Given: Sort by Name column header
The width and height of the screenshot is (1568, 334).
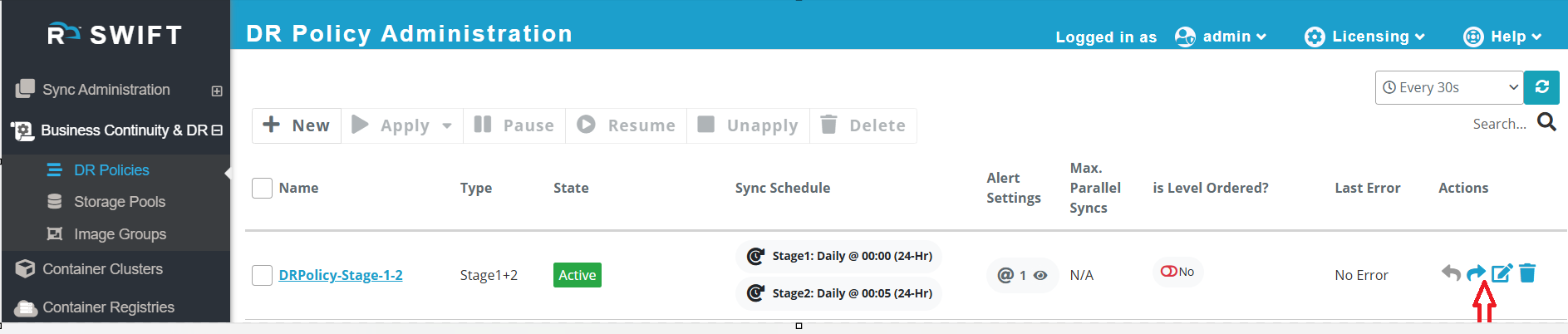Looking at the screenshot, I should [x=299, y=188].
